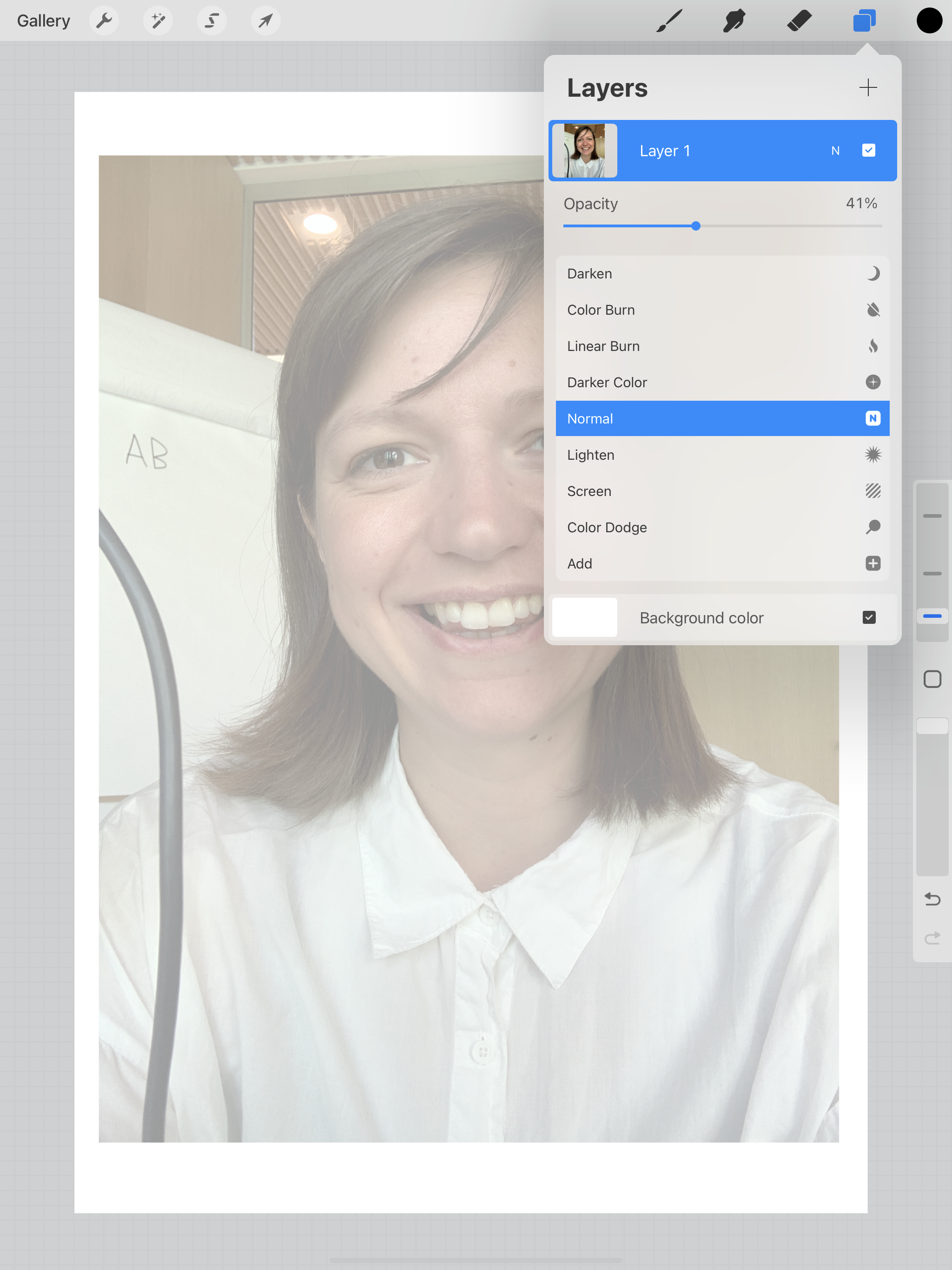This screenshot has width=952, height=1270.
Task: Toggle Layer 1 visibility checkbox
Action: click(868, 151)
